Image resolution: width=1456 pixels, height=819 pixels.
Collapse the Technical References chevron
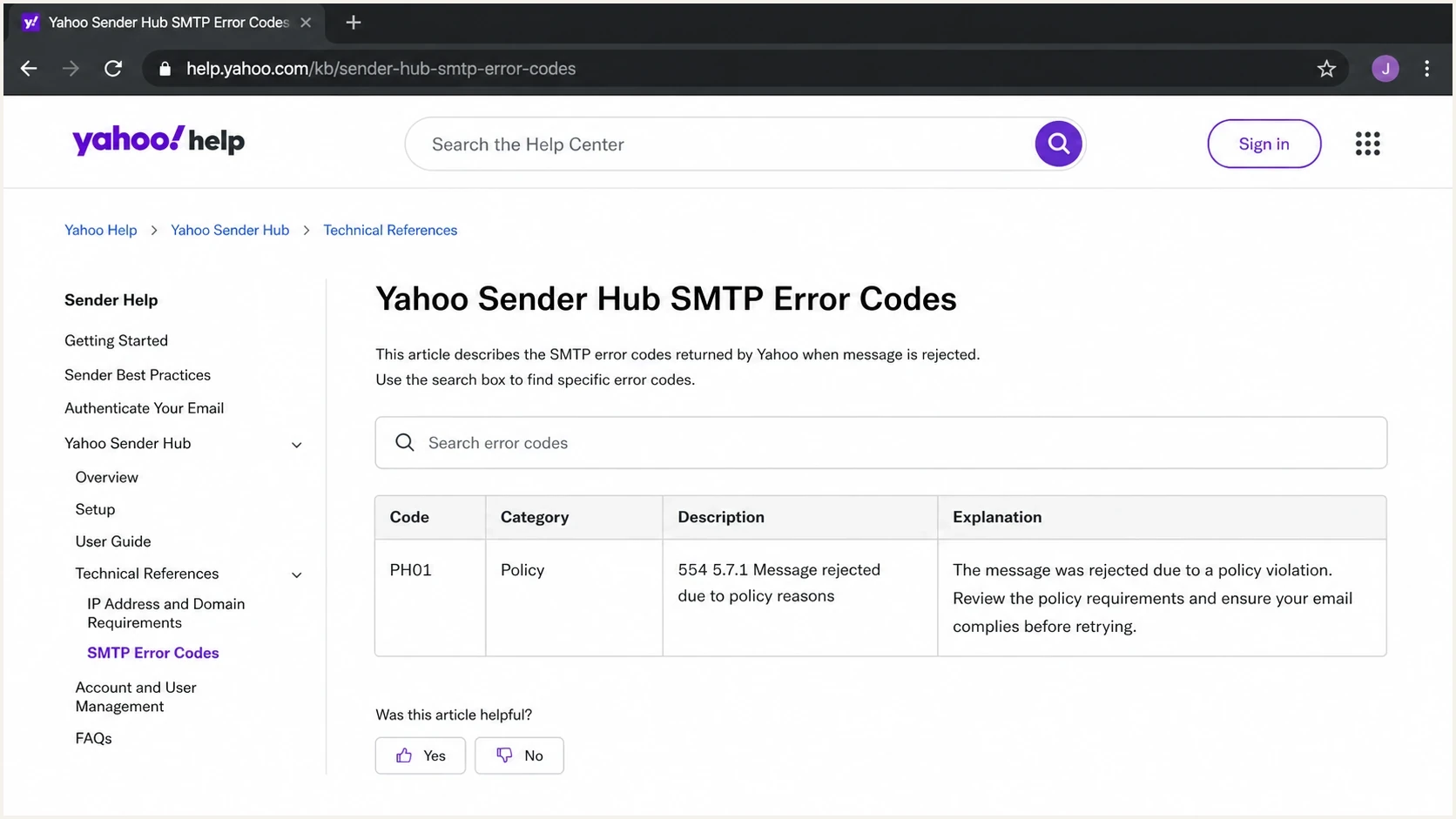(x=296, y=574)
